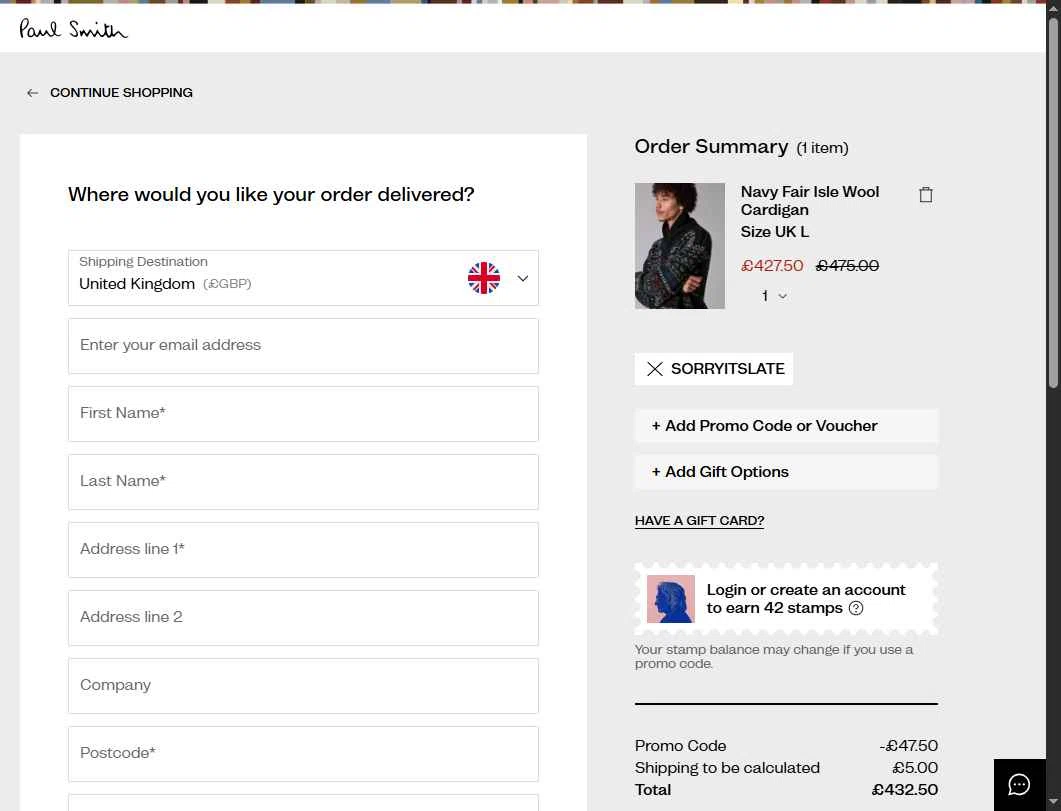Image resolution: width=1061 pixels, height=811 pixels.
Task: Click the Navy Fair Isle Wool Cardigan title
Action: pyautogui.click(x=809, y=201)
